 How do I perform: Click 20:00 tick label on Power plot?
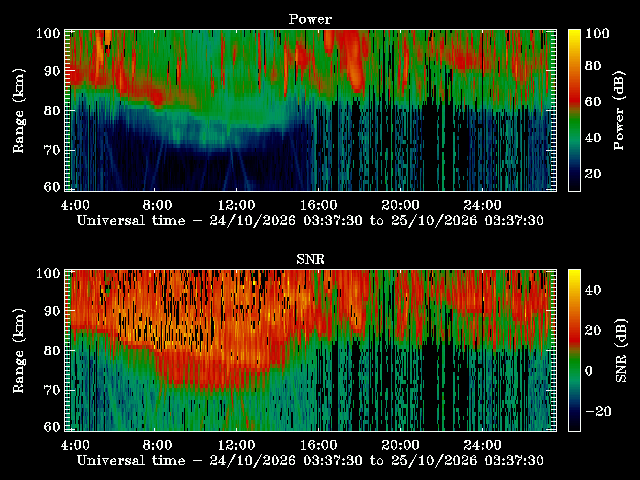[x=400, y=205]
